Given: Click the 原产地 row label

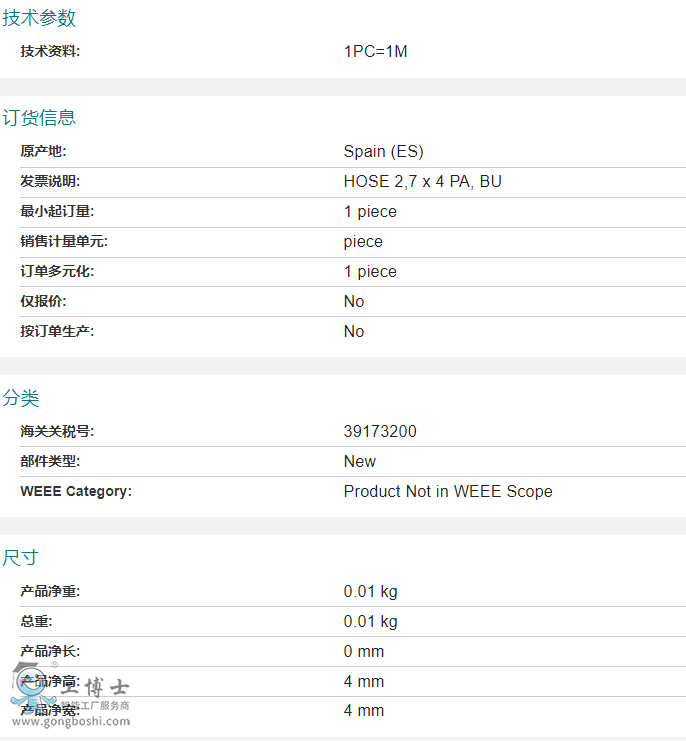Looking at the screenshot, I should click(43, 152).
